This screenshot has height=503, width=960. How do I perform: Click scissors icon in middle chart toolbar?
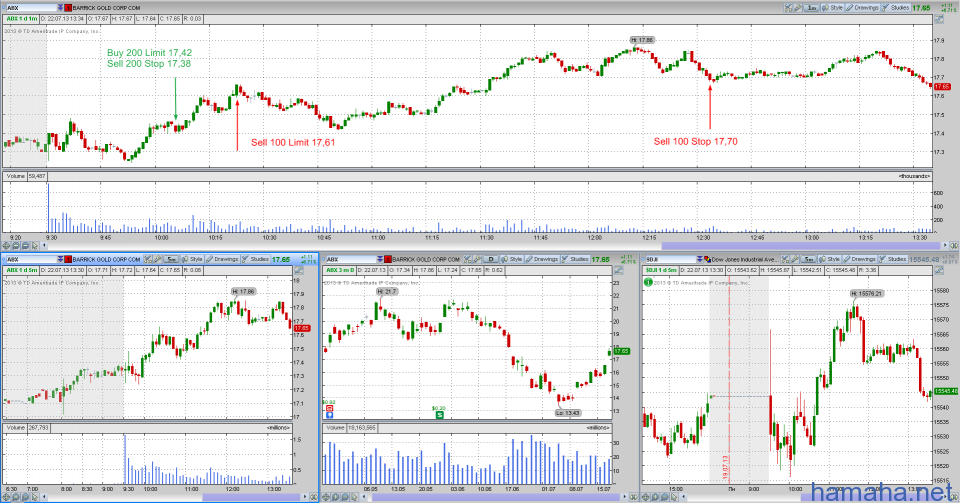(x=467, y=259)
